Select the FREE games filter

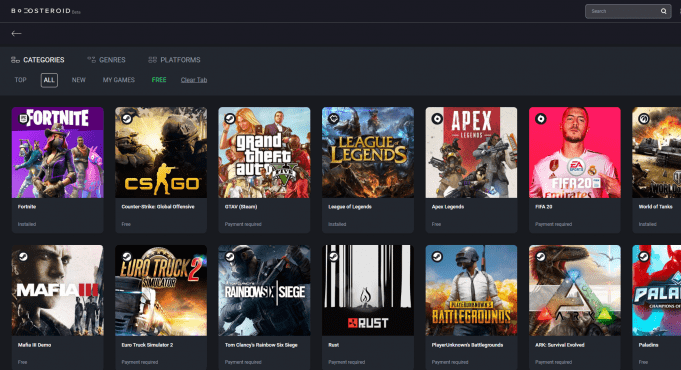click(x=159, y=80)
